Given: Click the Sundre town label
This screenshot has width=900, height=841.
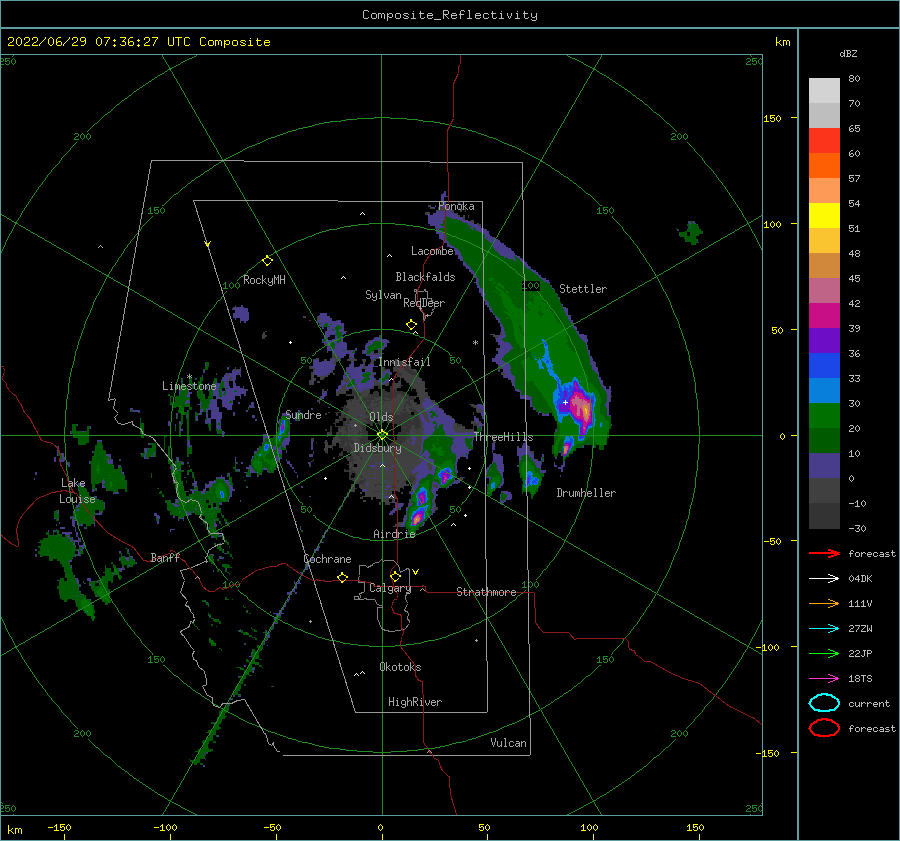Looking at the screenshot, I should click(x=303, y=414).
